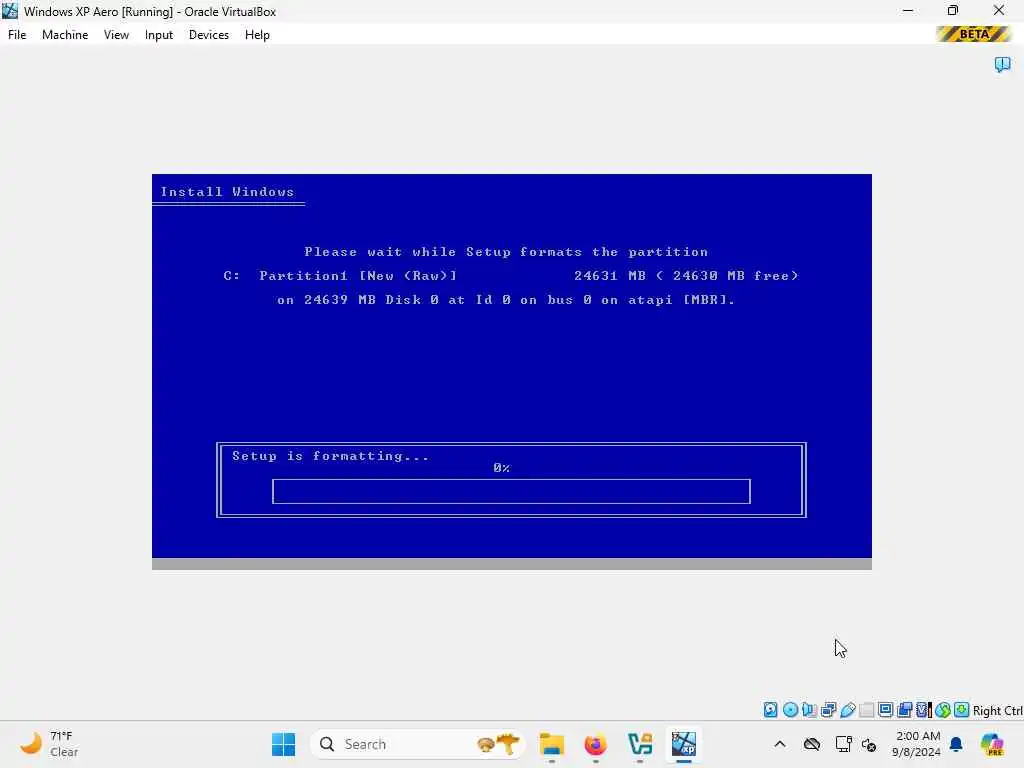Click the mouse integration indicator icon

click(x=942, y=710)
